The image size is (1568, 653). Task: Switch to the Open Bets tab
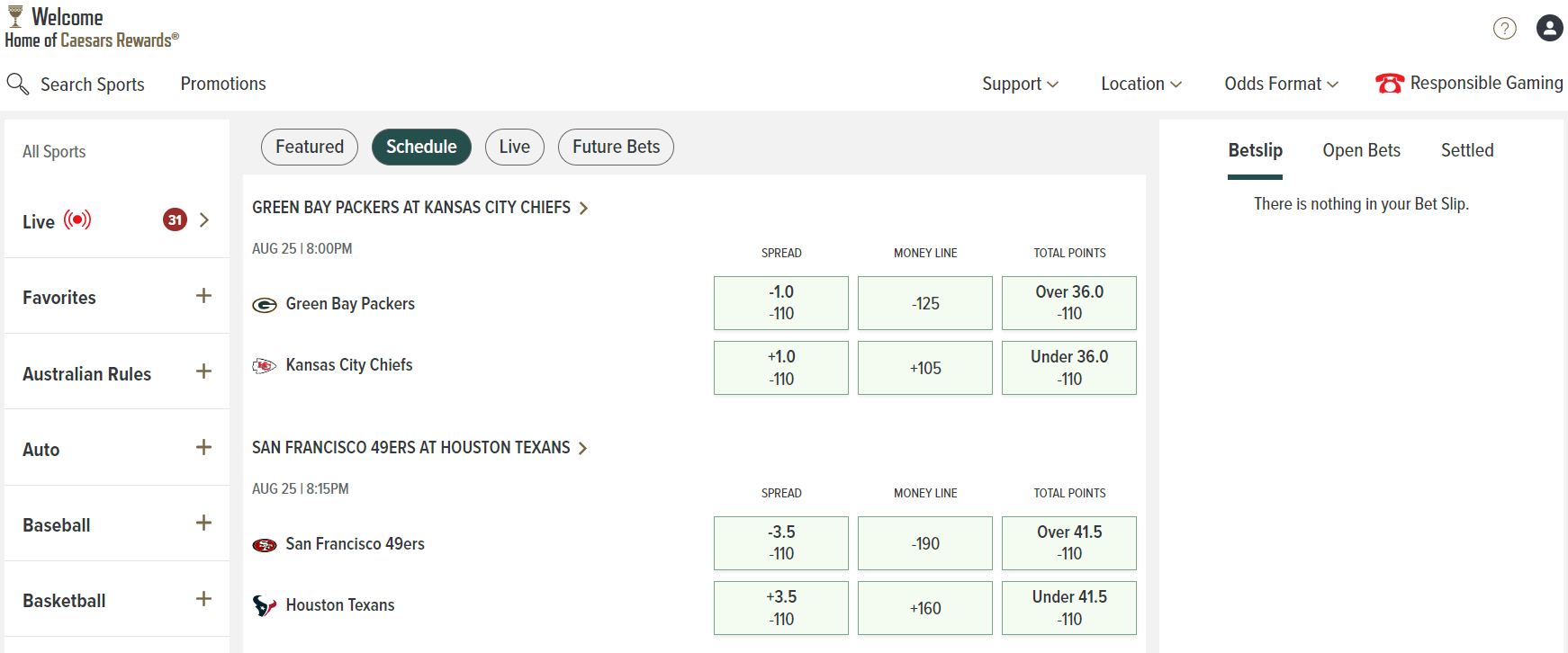1361,150
